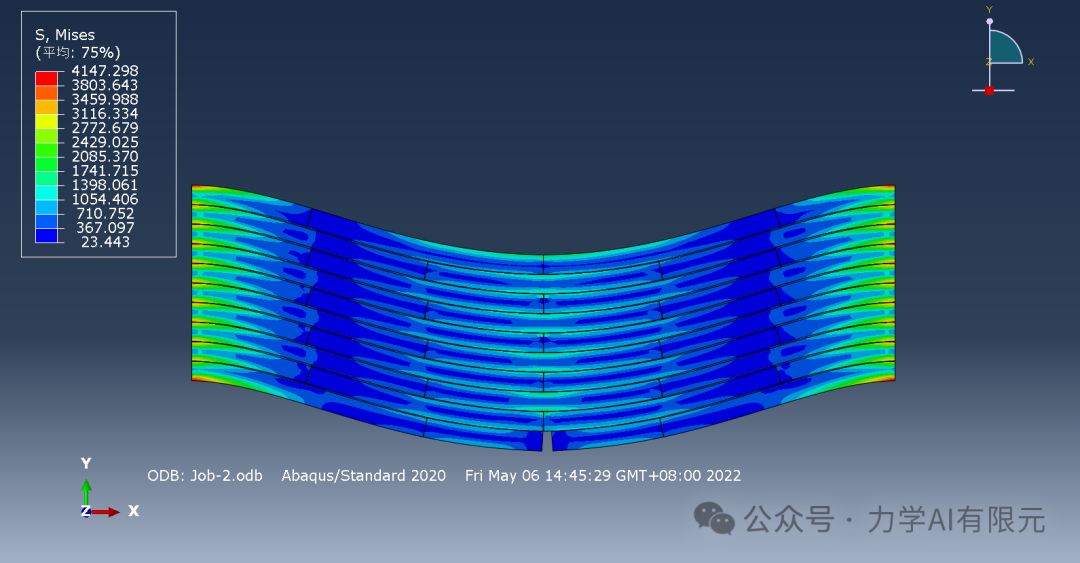Screen dimensions: 1080x563
Task: Click the '(平均: 75%)' averaging label
Action: click(78, 52)
